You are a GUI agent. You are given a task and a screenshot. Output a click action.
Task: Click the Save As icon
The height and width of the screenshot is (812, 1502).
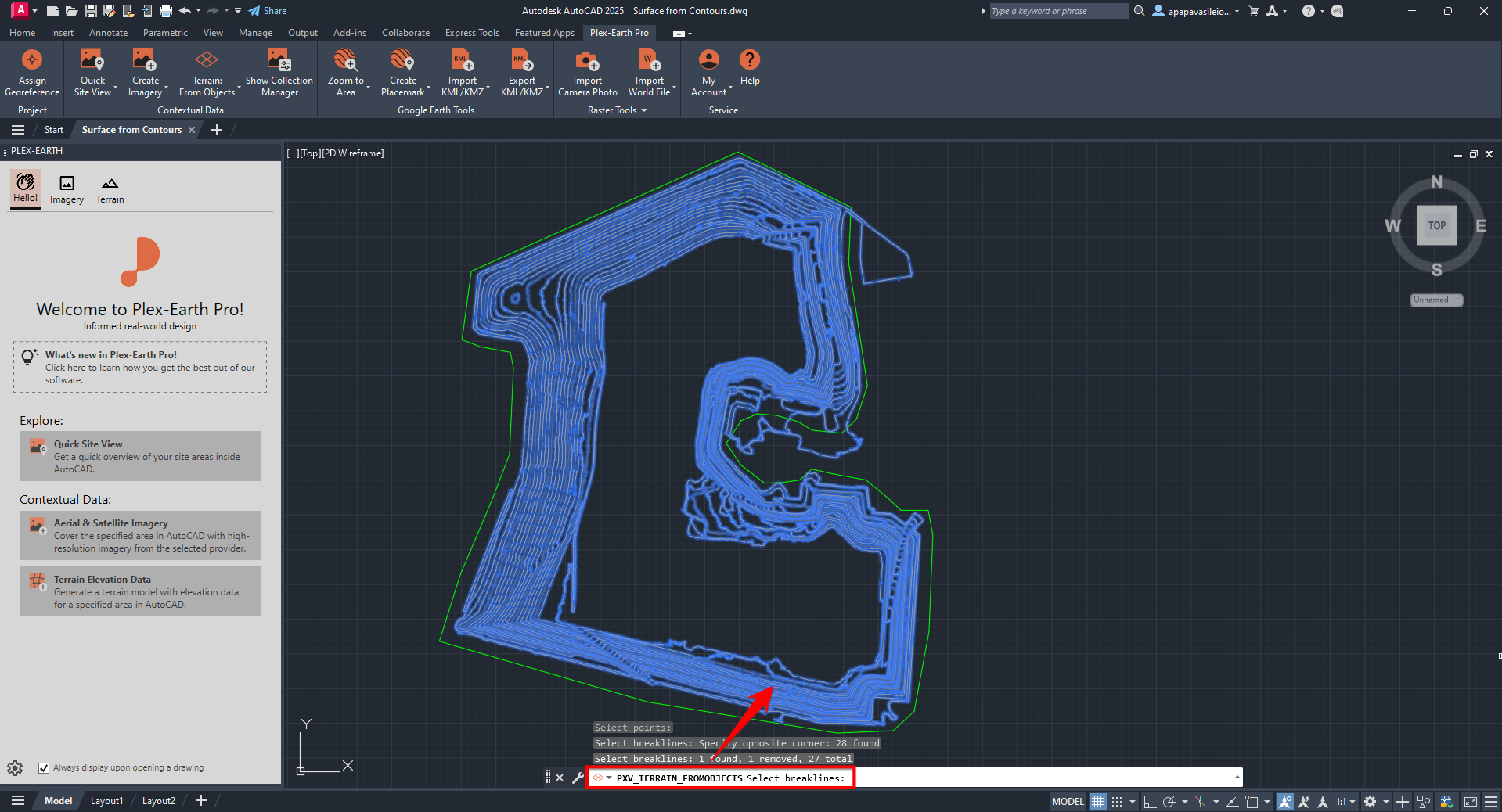[x=109, y=11]
